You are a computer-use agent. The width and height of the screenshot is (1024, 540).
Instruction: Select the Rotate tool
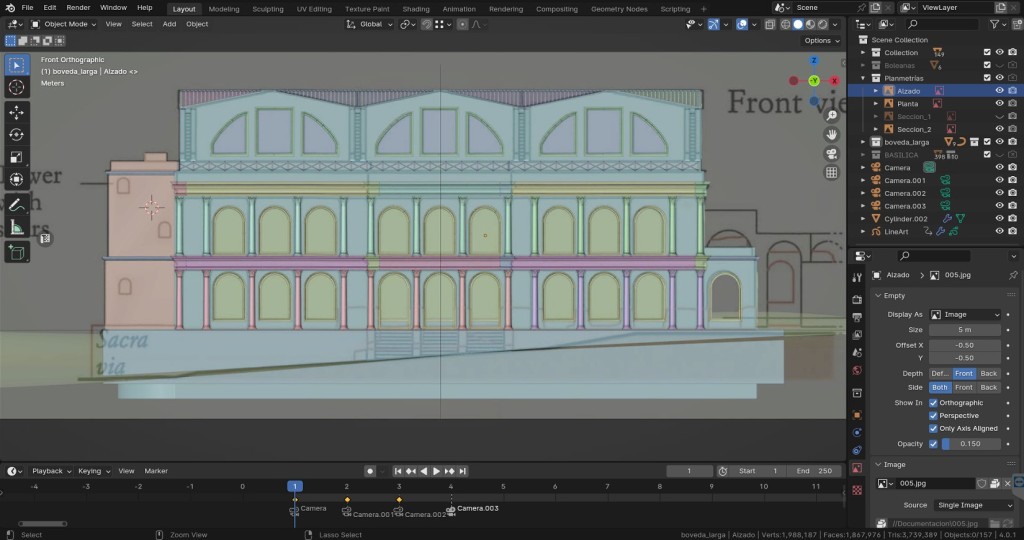click(16, 135)
